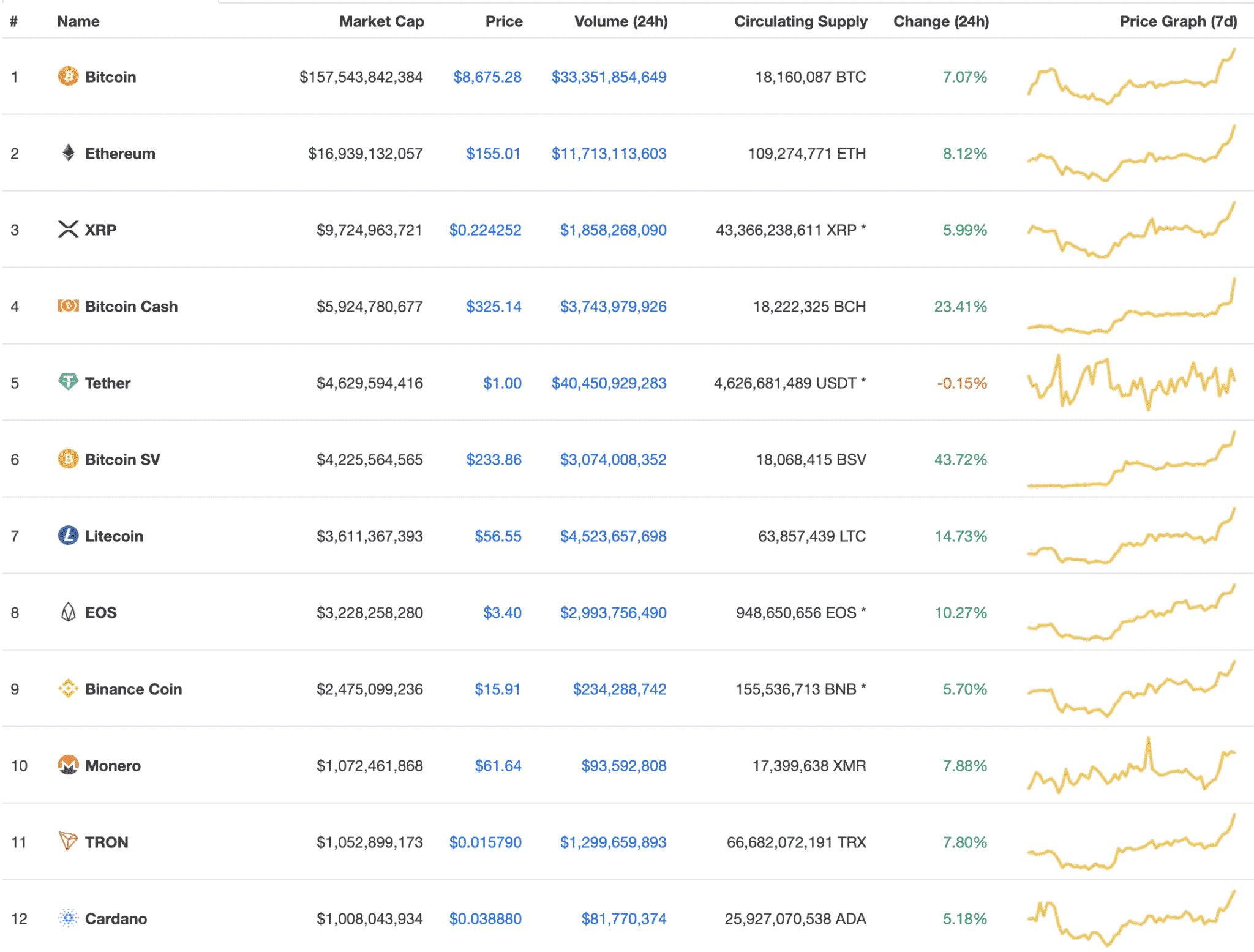Click the Bitcoin coin logo icon
Screen dimensions: 1254x952
pos(68,77)
